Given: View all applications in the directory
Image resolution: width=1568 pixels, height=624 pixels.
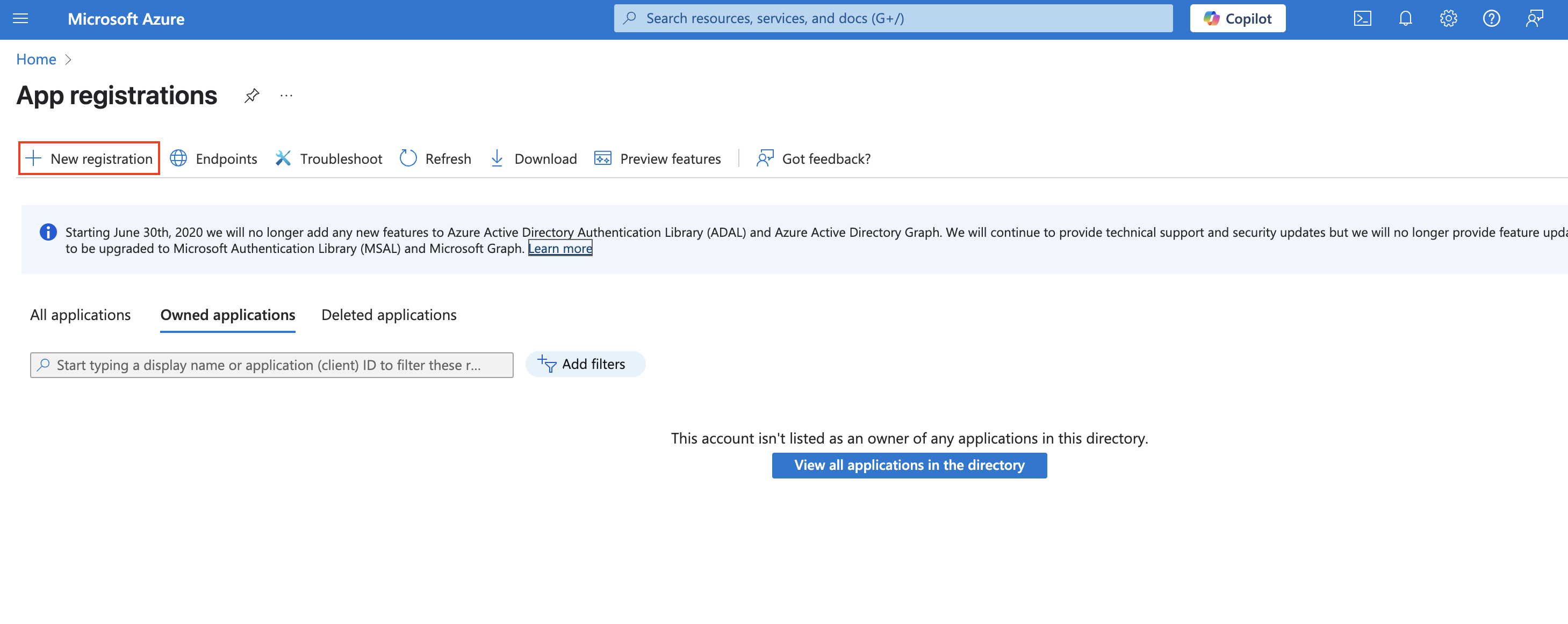Looking at the screenshot, I should pos(909,465).
